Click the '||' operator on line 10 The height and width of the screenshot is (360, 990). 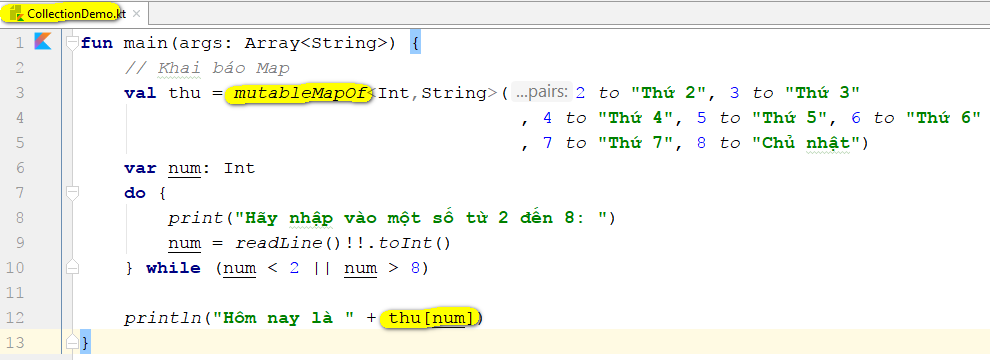(x=321, y=268)
